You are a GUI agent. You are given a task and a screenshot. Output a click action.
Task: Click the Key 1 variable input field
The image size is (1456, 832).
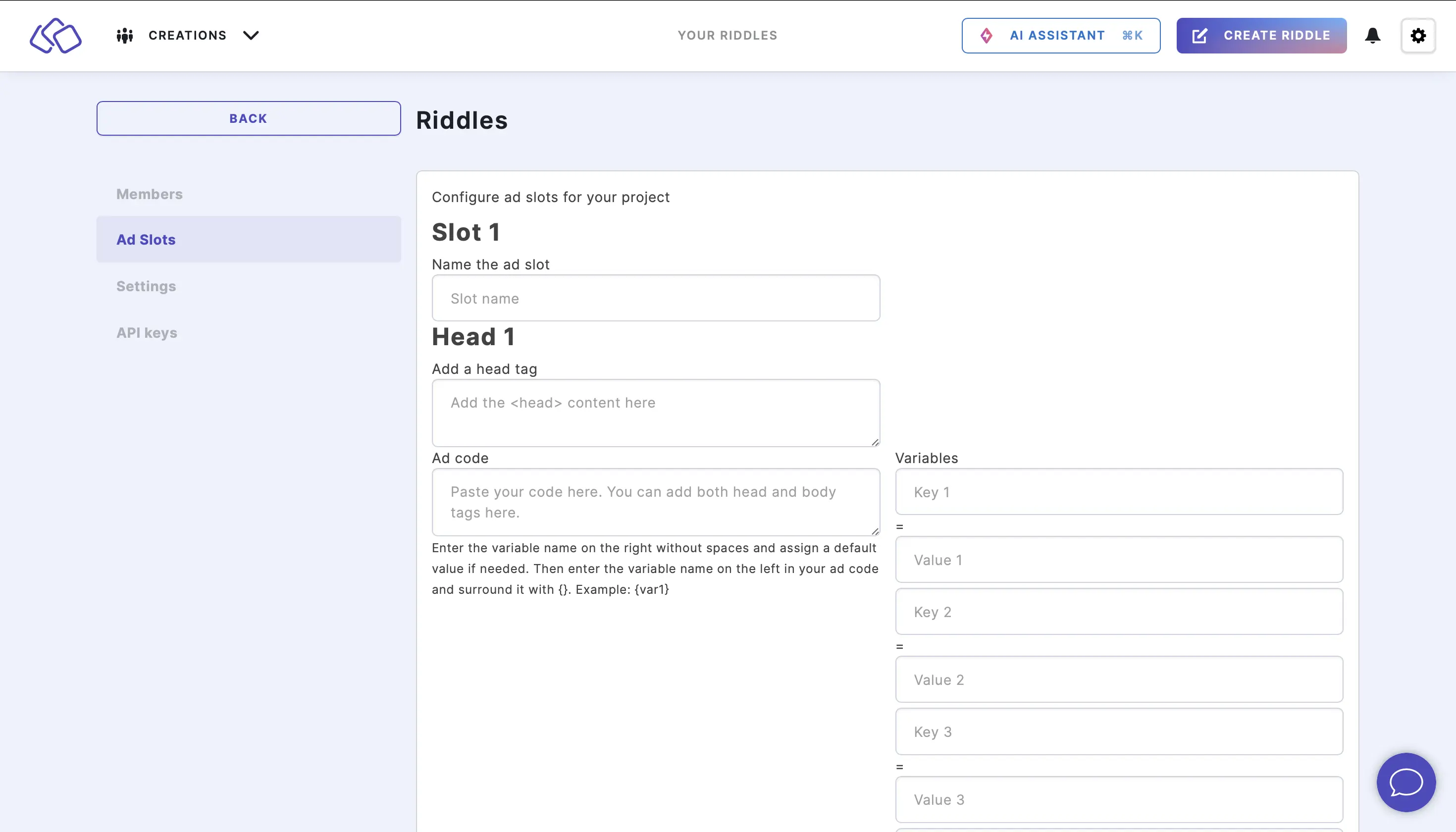pos(1119,491)
